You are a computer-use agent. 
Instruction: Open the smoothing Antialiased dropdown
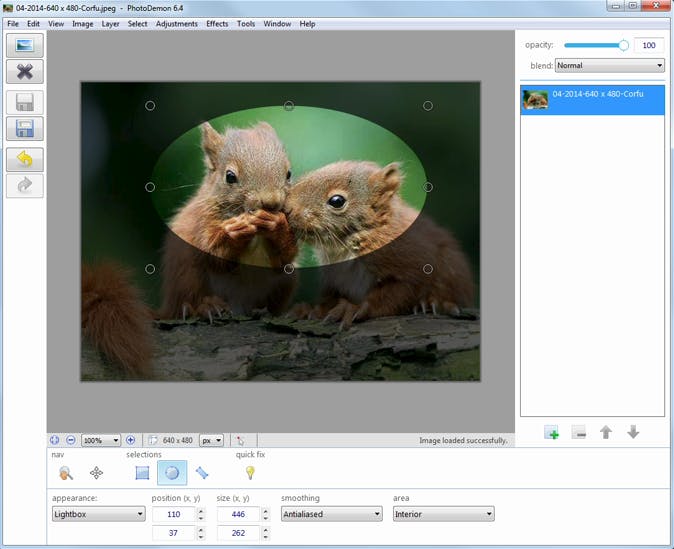coord(331,514)
